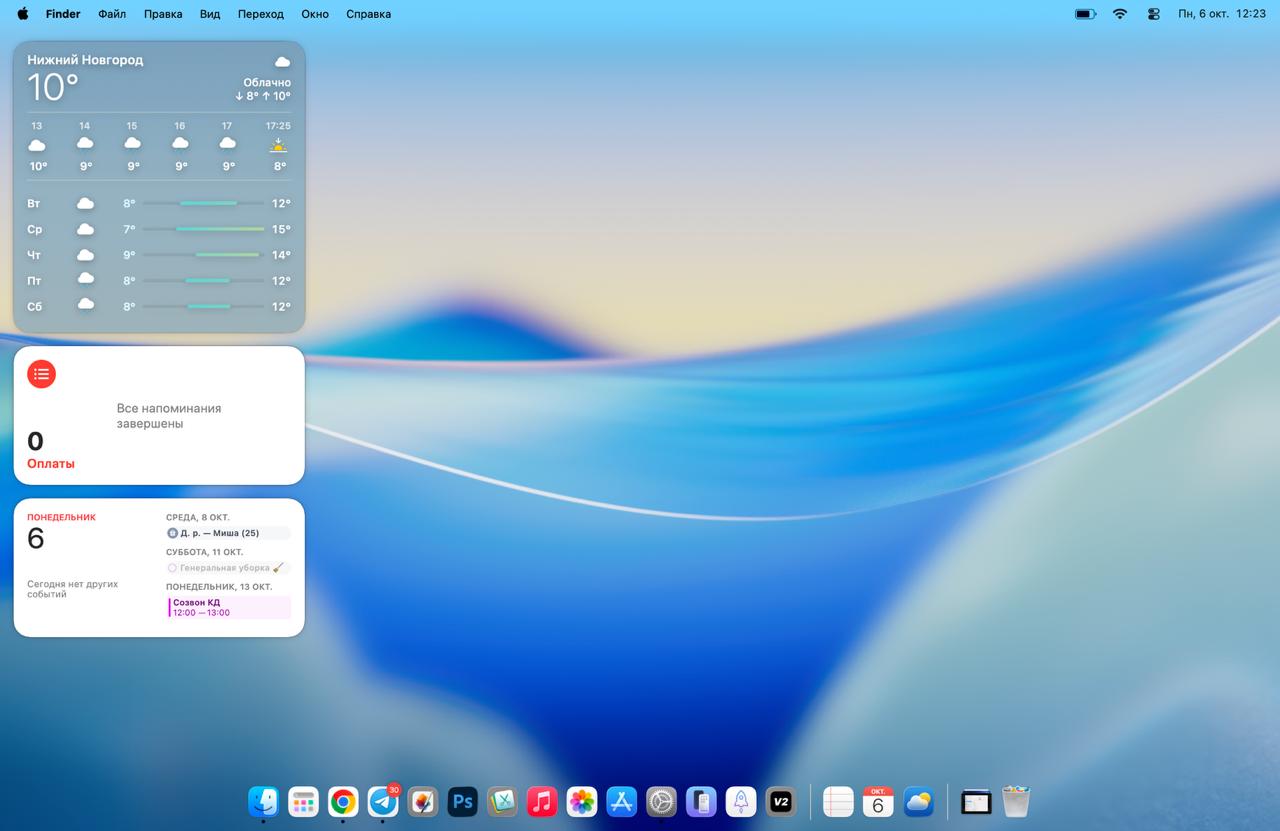The height and width of the screenshot is (831, 1280).
Task: Launch Photoshop from the Dock
Action: [x=462, y=802]
